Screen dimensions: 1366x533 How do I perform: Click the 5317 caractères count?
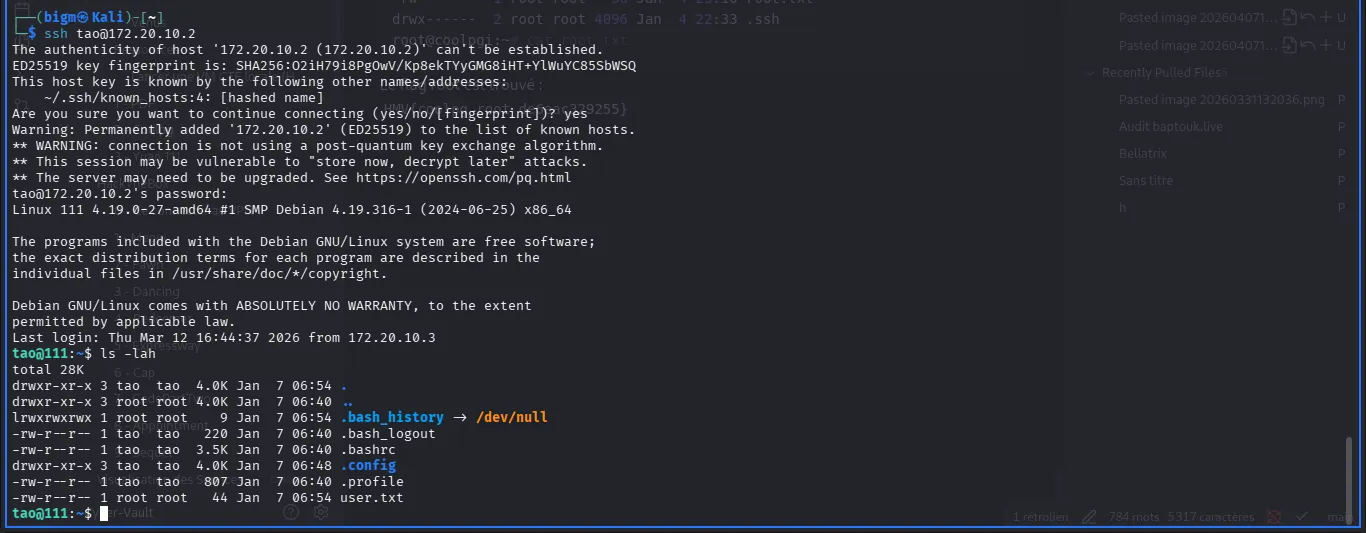pos(1211,517)
